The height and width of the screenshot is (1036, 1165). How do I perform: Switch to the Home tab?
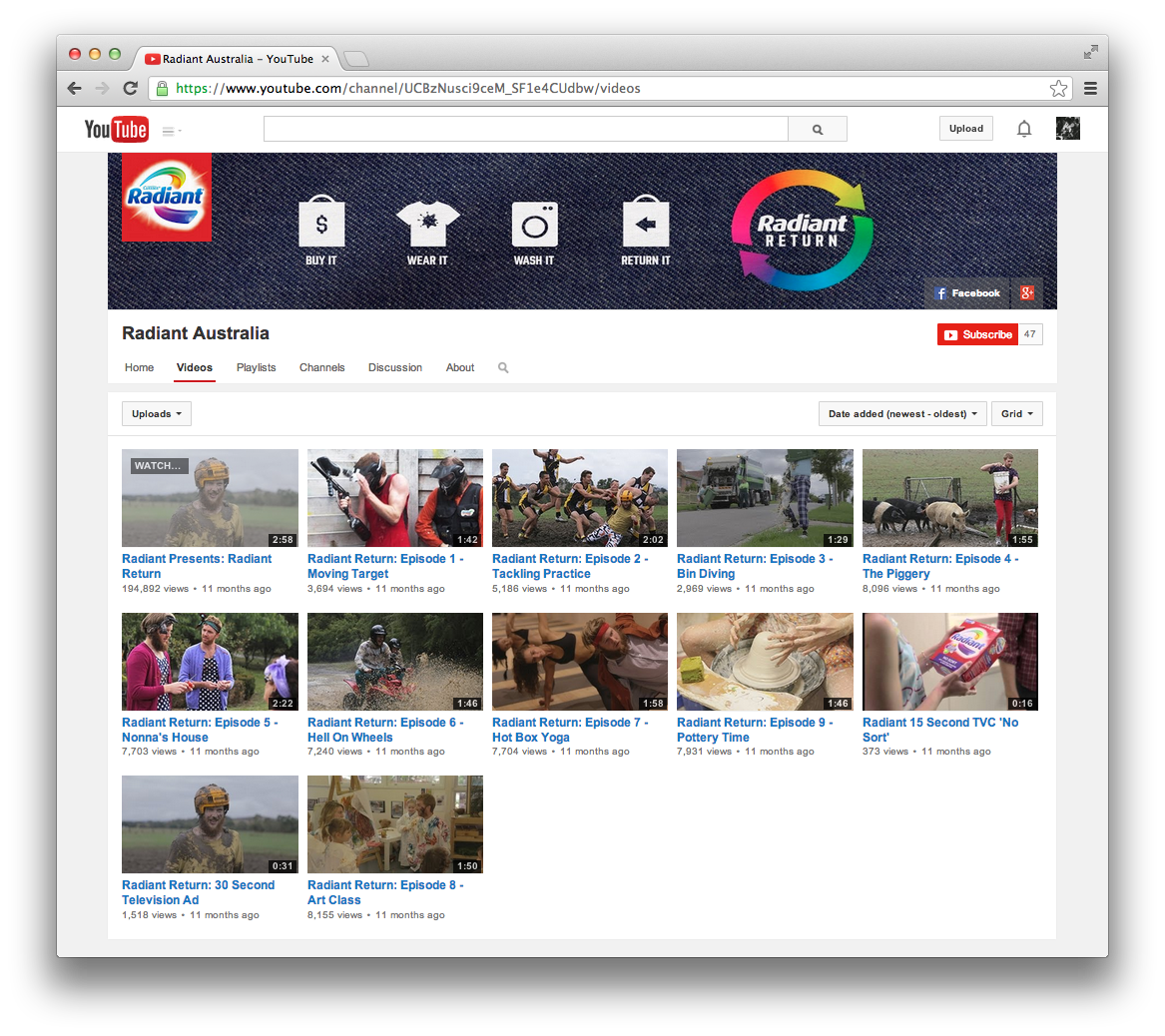tap(139, 367)
